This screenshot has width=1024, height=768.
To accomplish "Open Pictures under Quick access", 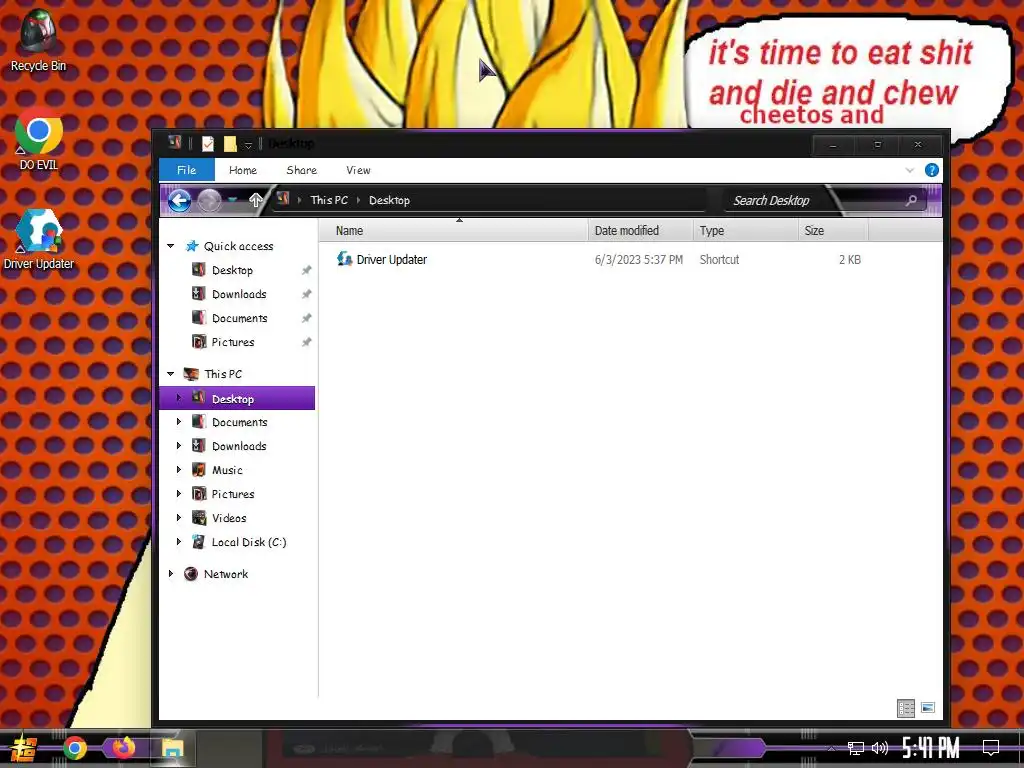I will pos(232,342).
